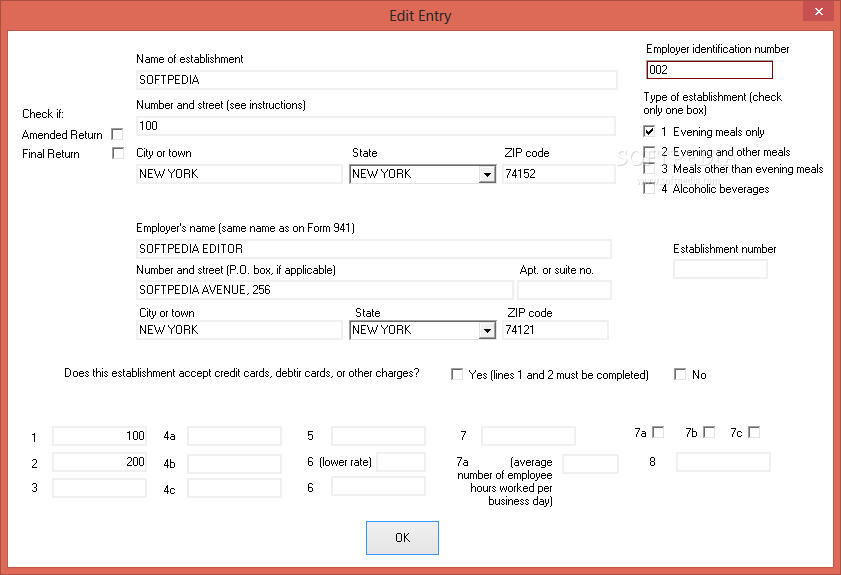This screenshot has width=841, height=575.
Task: Click the line 8 field
Action: tap(724, 462)
